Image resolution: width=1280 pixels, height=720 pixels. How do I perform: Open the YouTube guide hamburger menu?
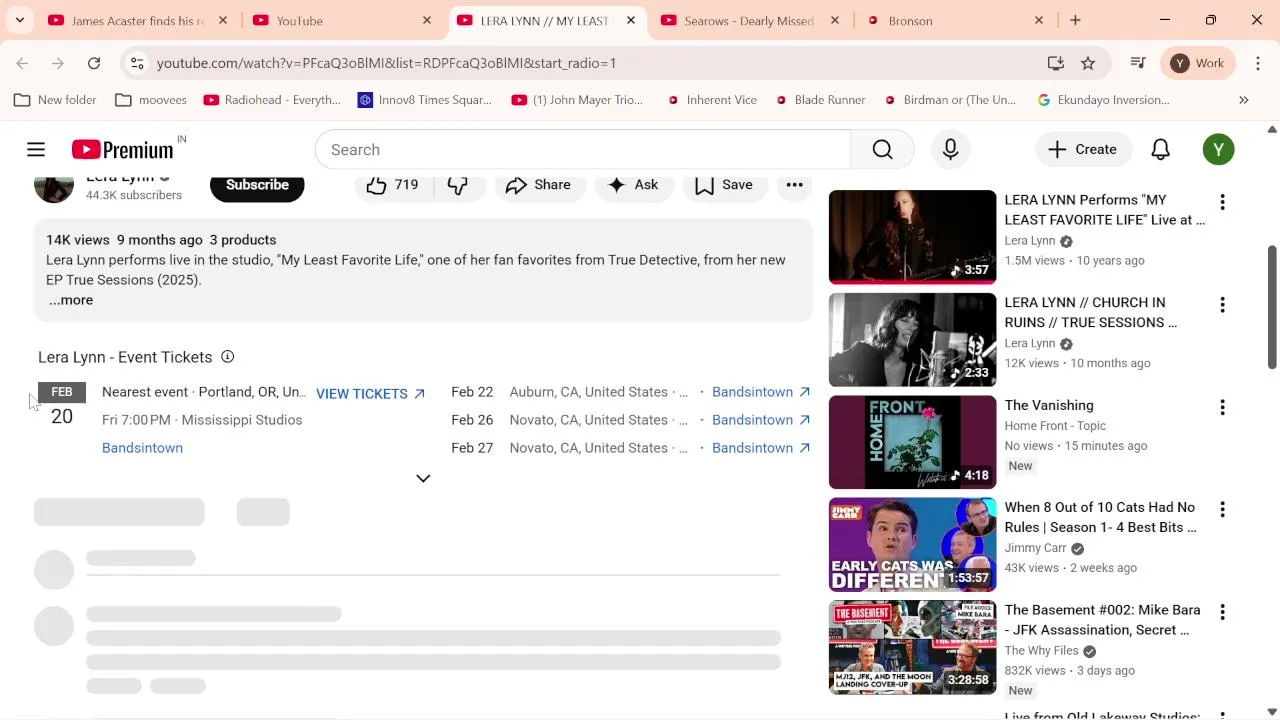click(x=36, y=149)
